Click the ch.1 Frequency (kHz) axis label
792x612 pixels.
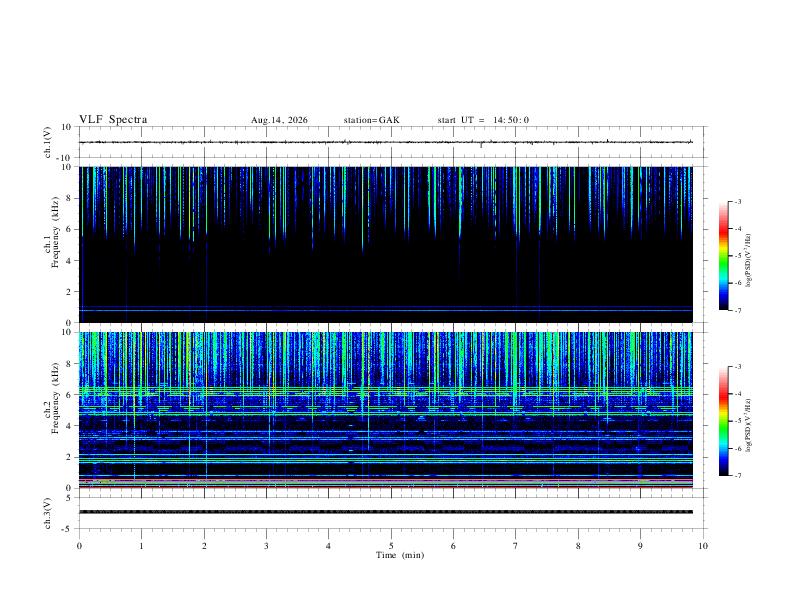[51, 245]
